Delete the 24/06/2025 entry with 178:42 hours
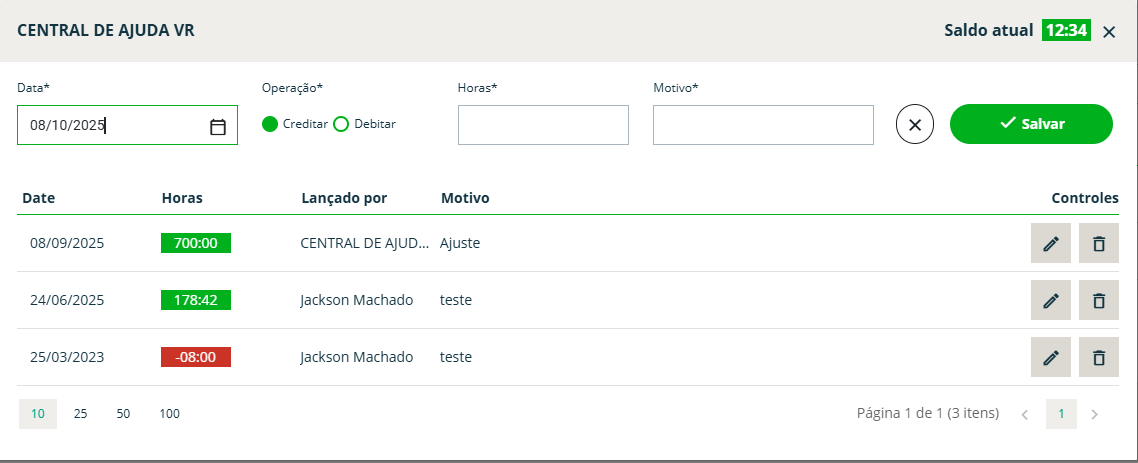The width and height of the screenshot is (1138, 463). tap(1098, 300)
